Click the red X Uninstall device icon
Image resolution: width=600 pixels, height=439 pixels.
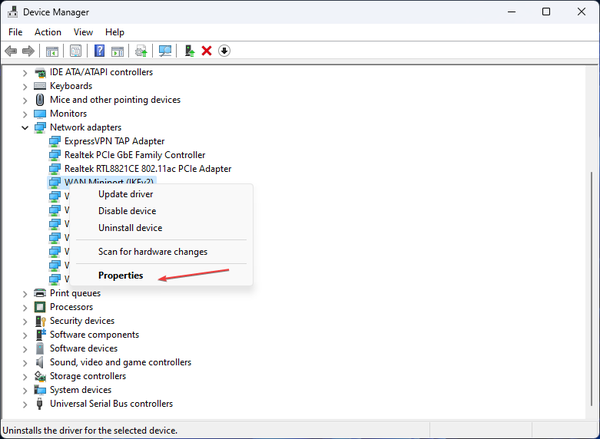(207, 51)
